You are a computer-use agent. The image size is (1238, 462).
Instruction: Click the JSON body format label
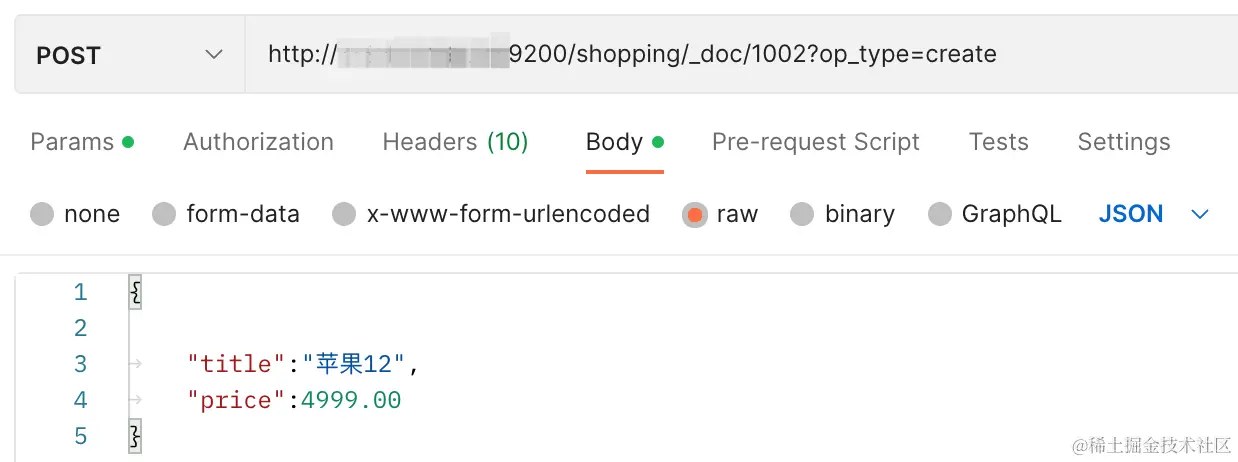(1130, 214)
